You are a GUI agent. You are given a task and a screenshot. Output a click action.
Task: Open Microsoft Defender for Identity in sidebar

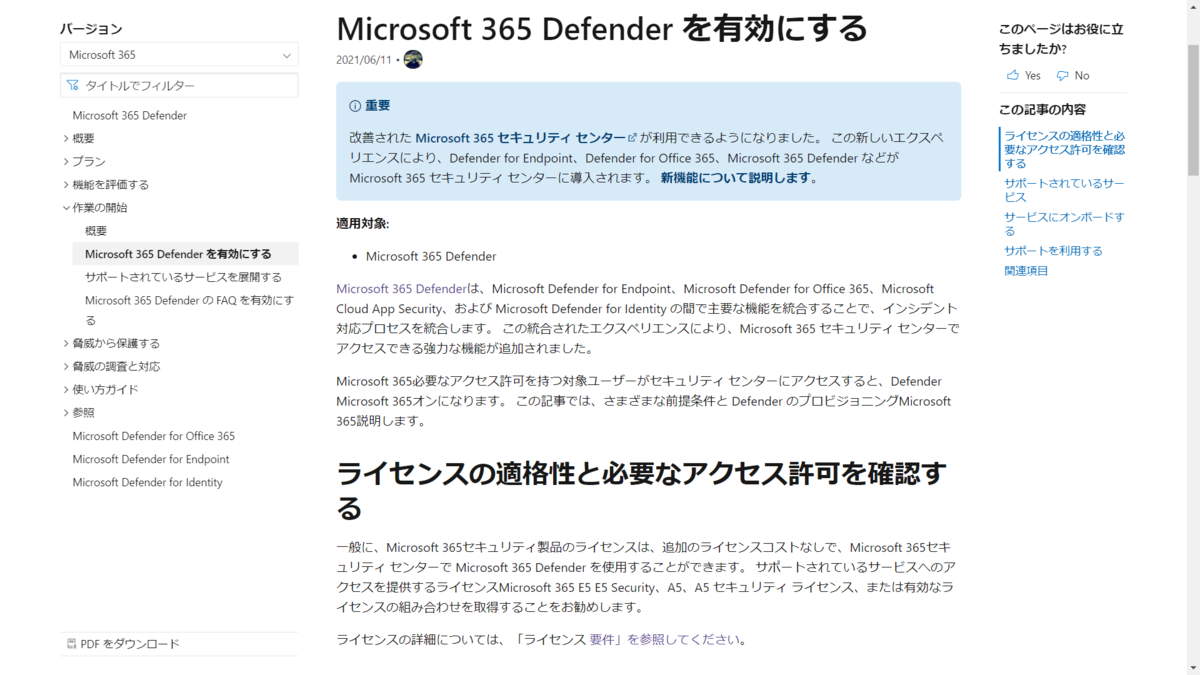point(148,482)
